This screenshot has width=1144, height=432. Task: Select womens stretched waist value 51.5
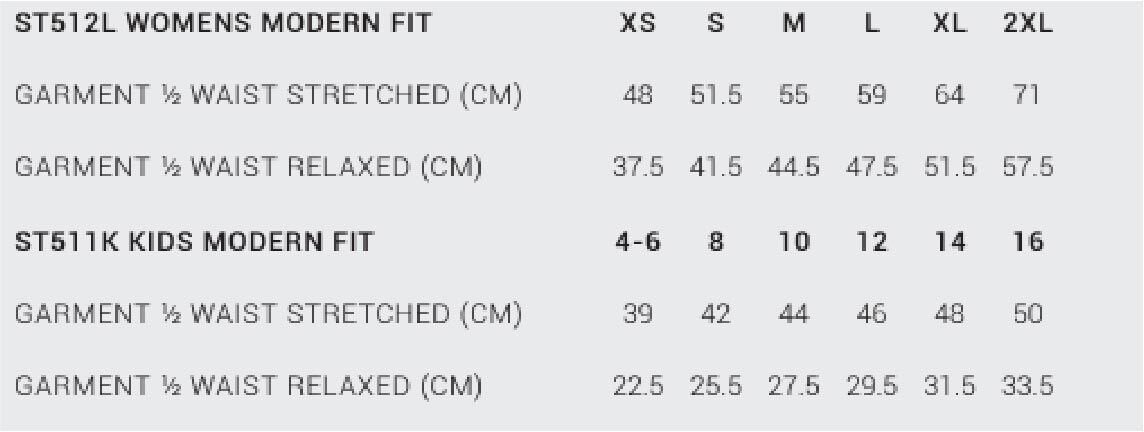pyautogui.click(x=716, y=96)
